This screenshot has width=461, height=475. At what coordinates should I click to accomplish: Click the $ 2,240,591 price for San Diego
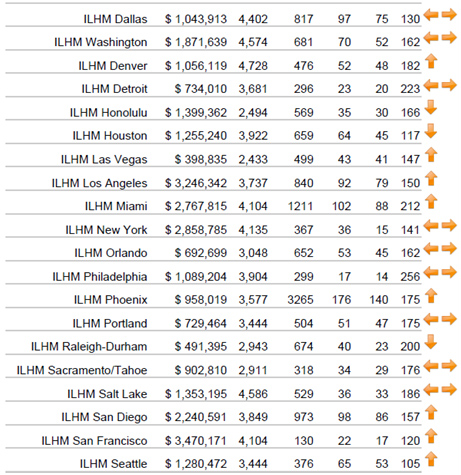pyautogui.click(x=196, y=417)
